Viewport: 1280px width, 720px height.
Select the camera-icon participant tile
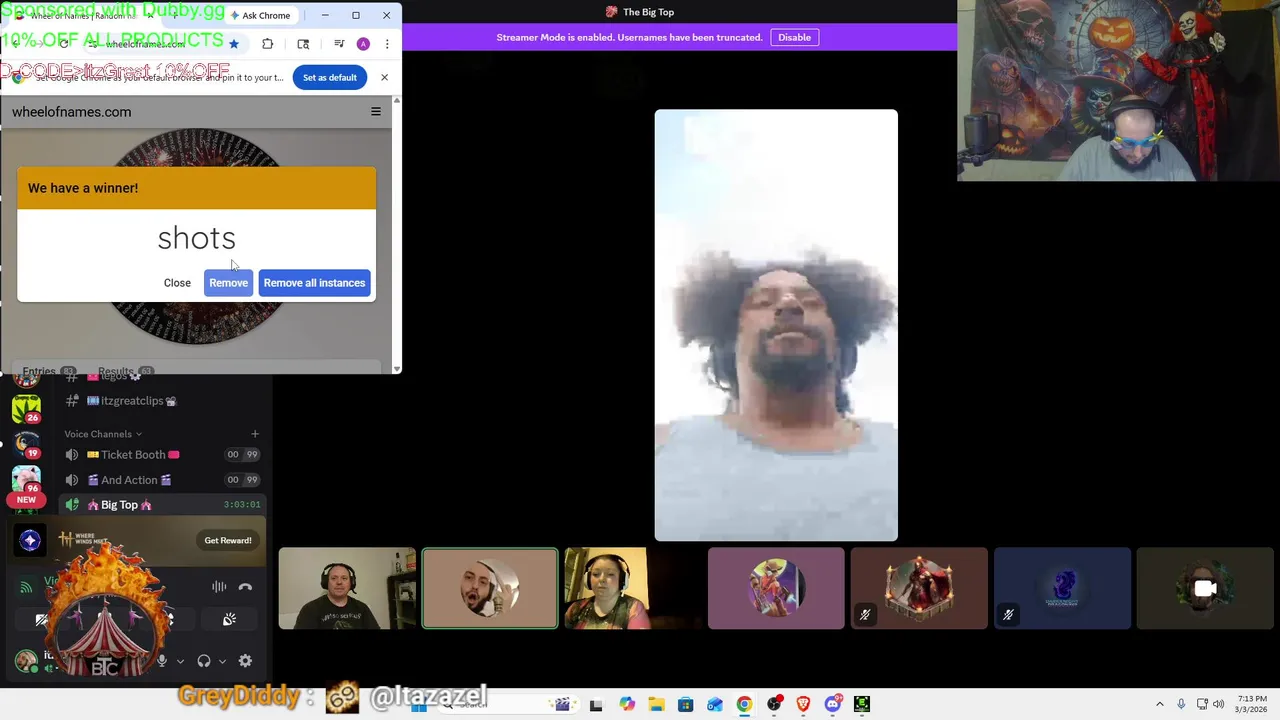tap(1205, 589)
